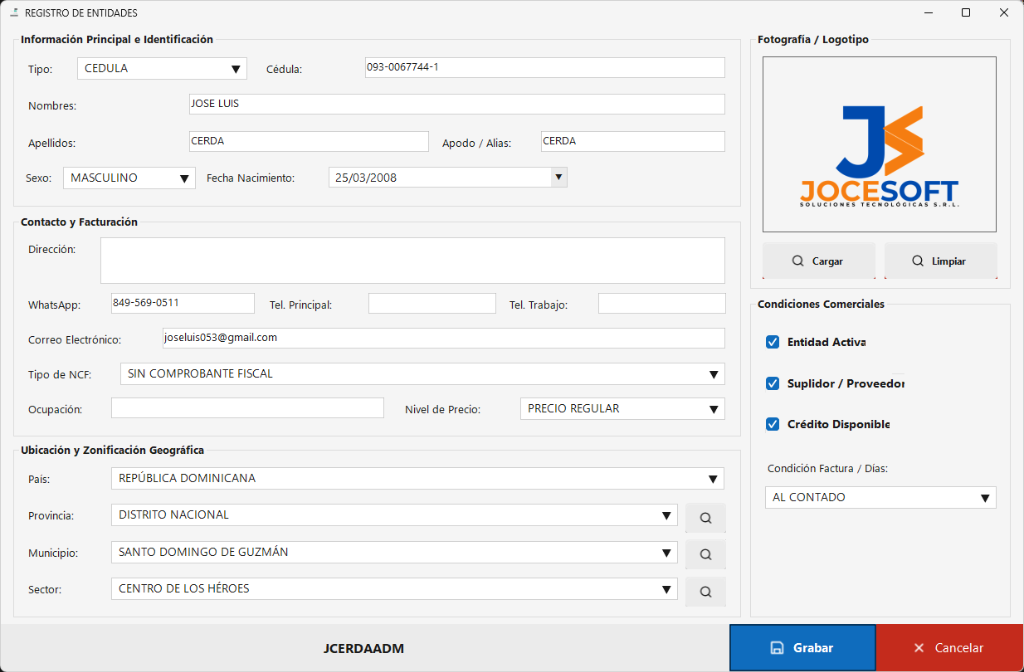This screenshot has height=672, width=1024.
Task: Open the Nivel de Precio combo box
Action: [x=622, y=409]
